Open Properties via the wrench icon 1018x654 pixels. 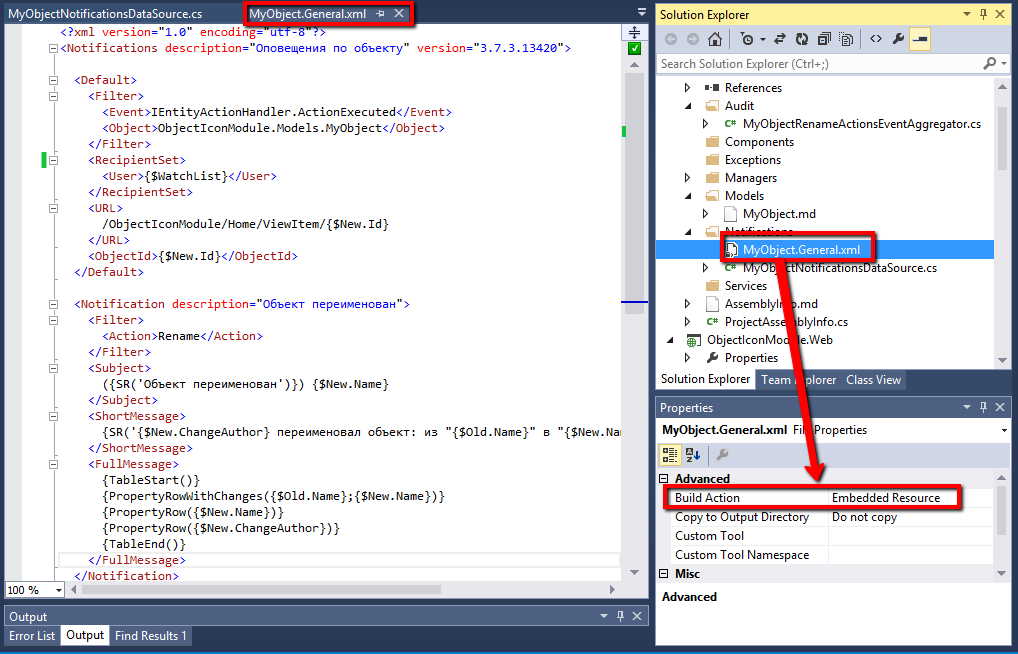[898, 39]
